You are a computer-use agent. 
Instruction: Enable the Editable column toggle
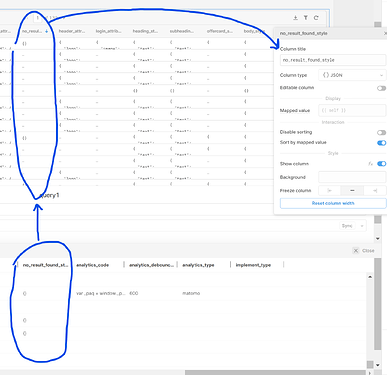coord(381,88)
